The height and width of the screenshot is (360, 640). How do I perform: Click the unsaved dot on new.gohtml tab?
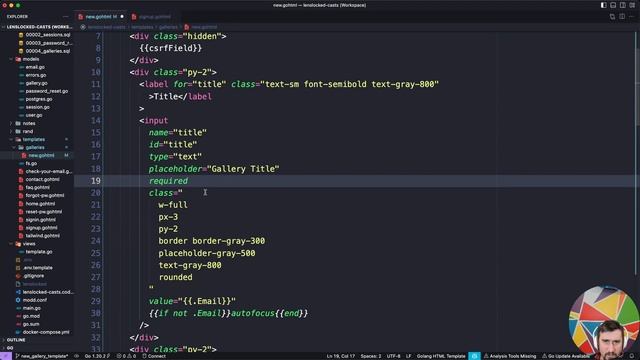pyautogui.click(x=122, y=17)
